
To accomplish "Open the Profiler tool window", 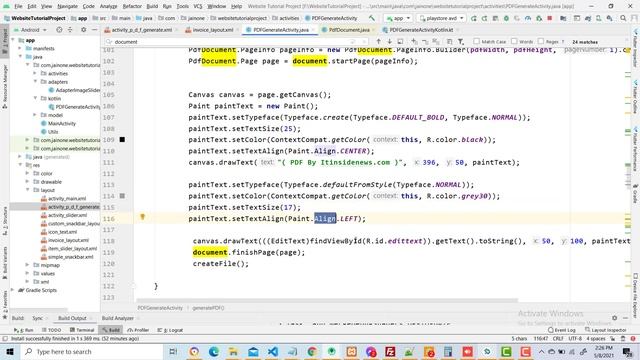I will [138, 330].
